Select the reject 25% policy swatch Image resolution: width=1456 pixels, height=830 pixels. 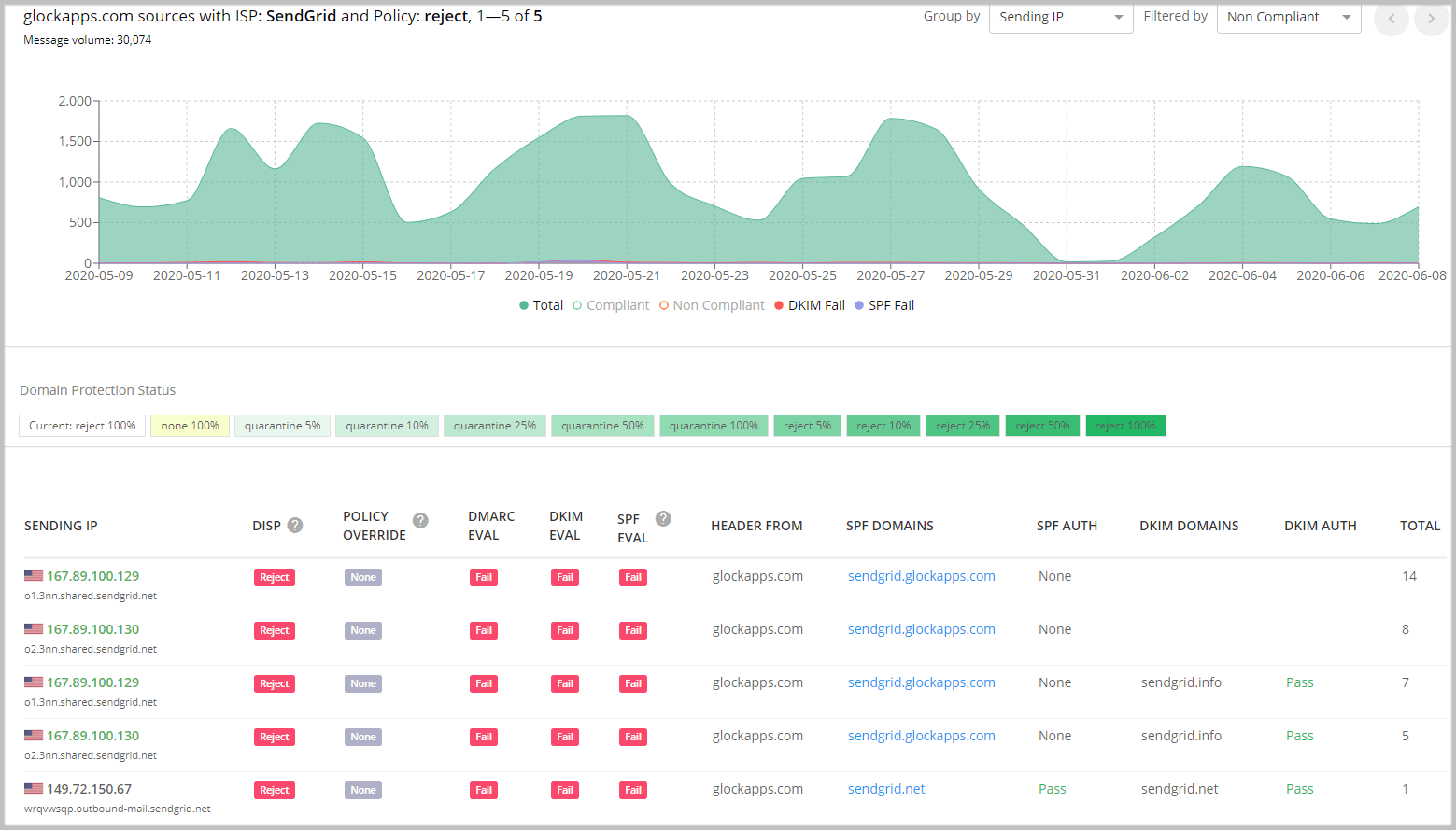(x=963, y=426)
